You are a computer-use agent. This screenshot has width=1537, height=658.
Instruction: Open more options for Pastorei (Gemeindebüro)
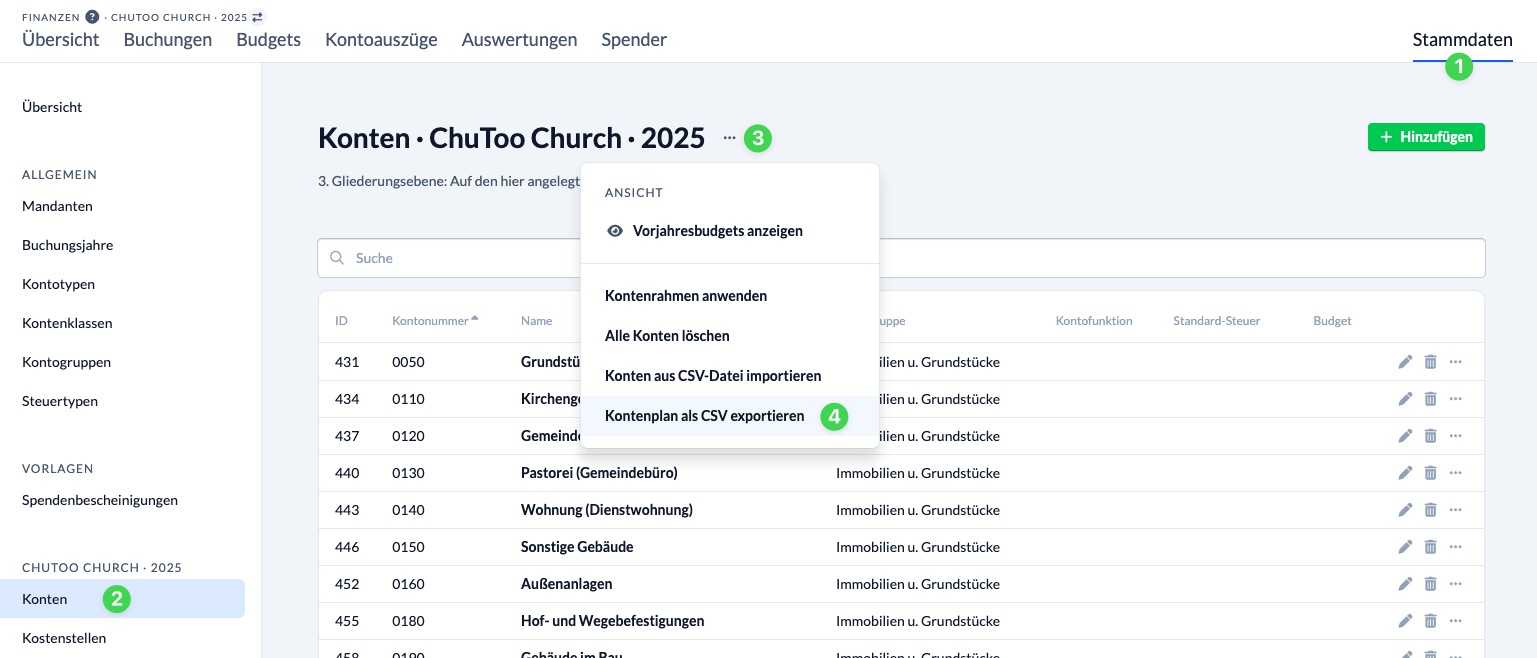pyautogui.click(x=1455, y=473)
